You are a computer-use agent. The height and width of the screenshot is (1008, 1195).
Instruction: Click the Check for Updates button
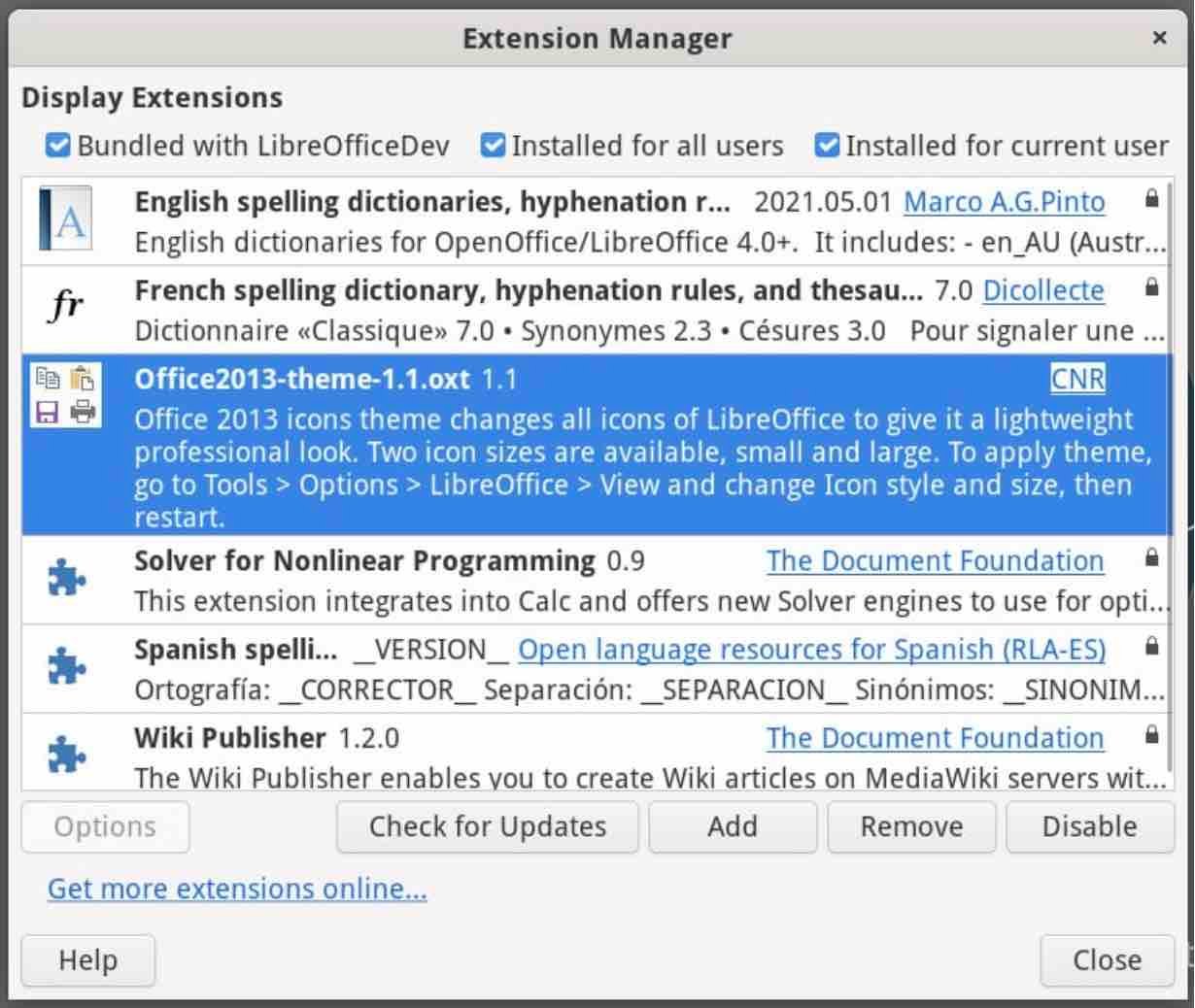tap(487, 826)
